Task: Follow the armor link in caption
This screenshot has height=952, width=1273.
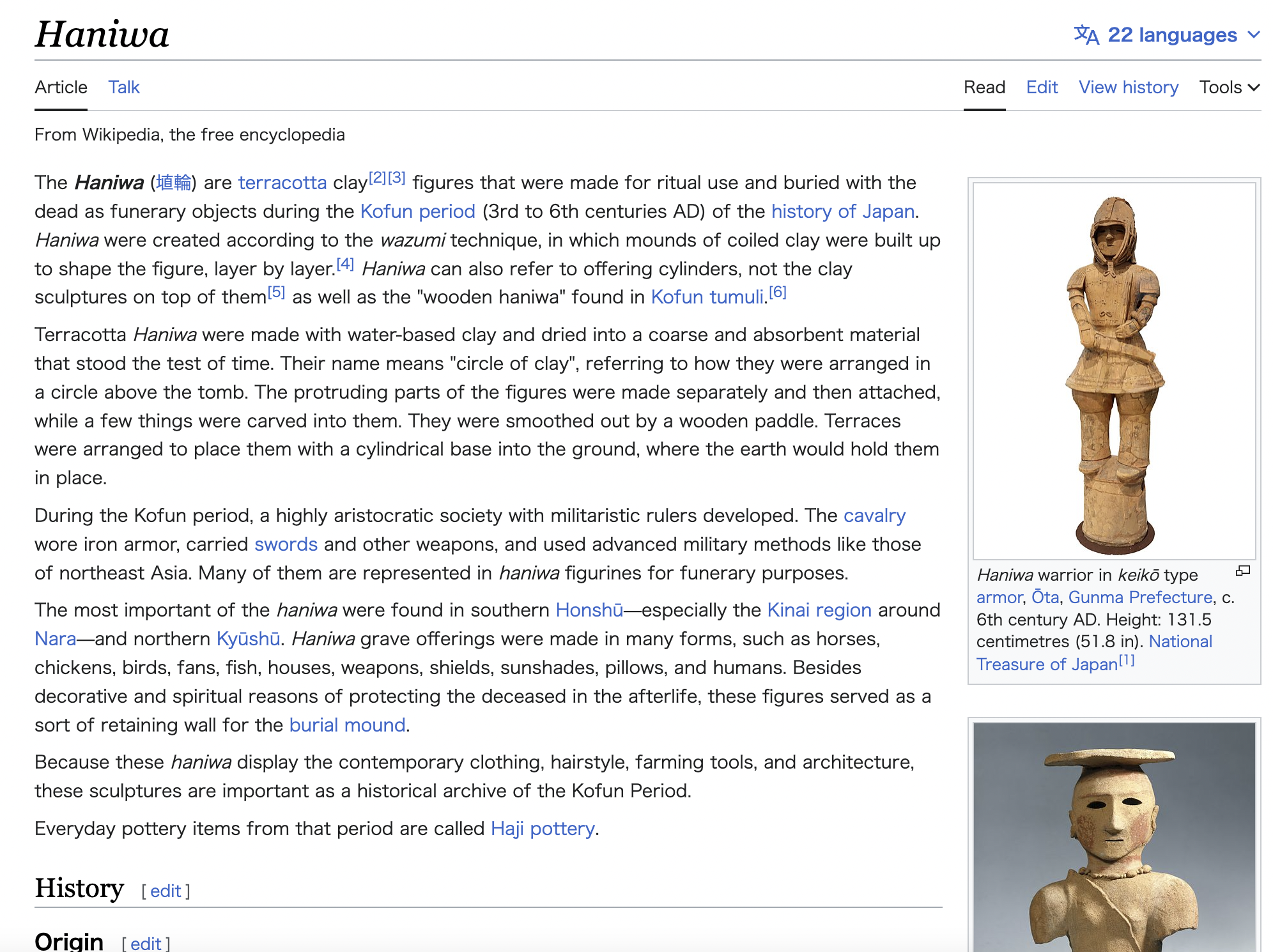Action: pyautogui.click(x=999, y=597)
